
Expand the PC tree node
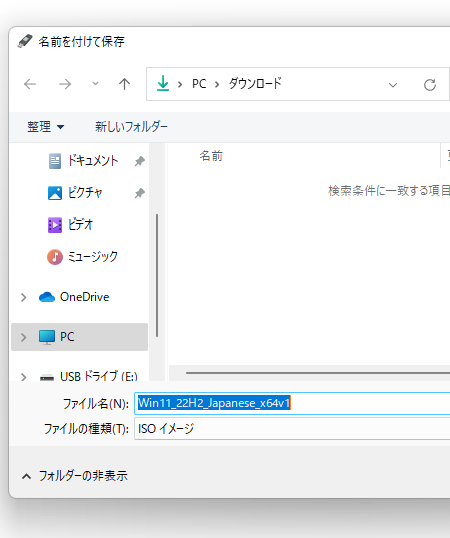point(23,337)
